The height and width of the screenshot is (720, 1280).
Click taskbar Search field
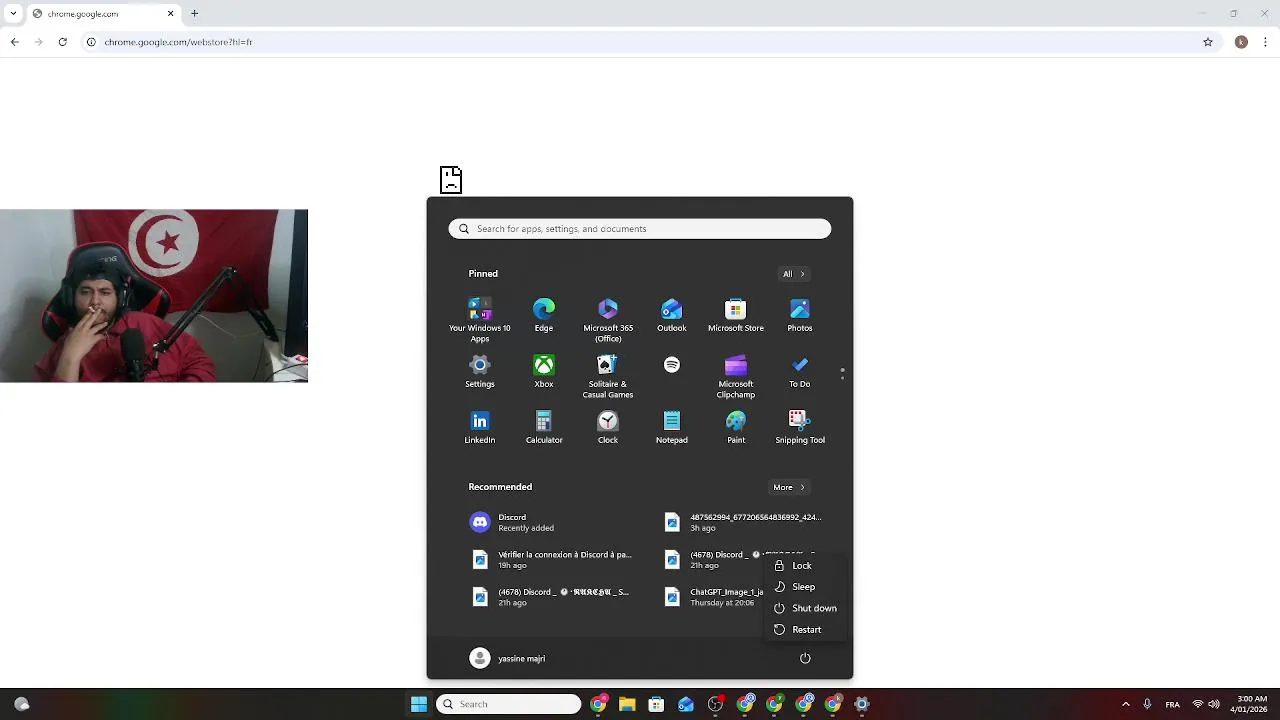509,704
